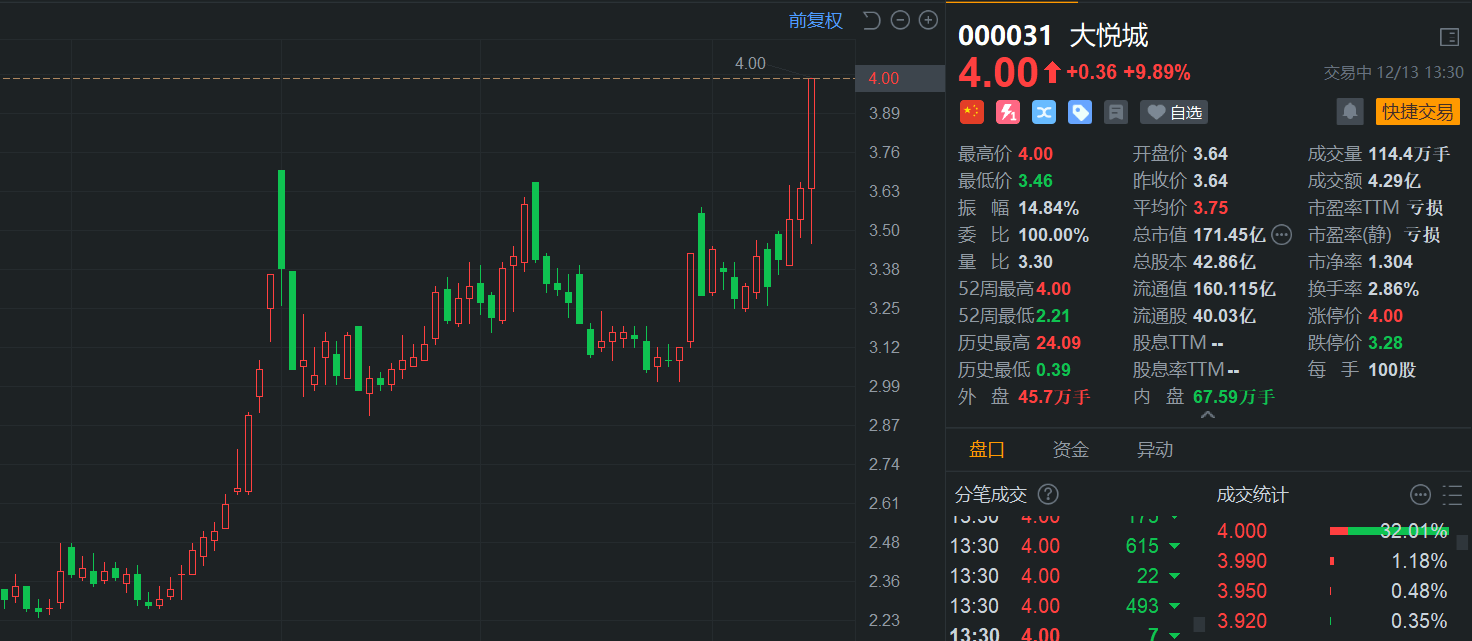Image resolution: width=1472 pixels, height=641 pixels.
Task: Click the pink lightning Level-1 quote icon
Action: click(x=1008, y=112)
